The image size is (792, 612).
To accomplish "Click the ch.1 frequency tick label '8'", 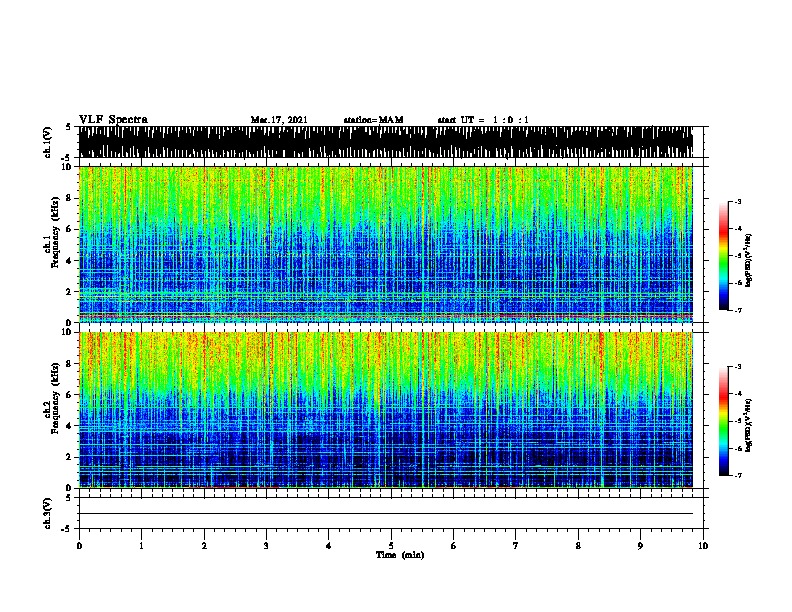I will coord(70,198).
